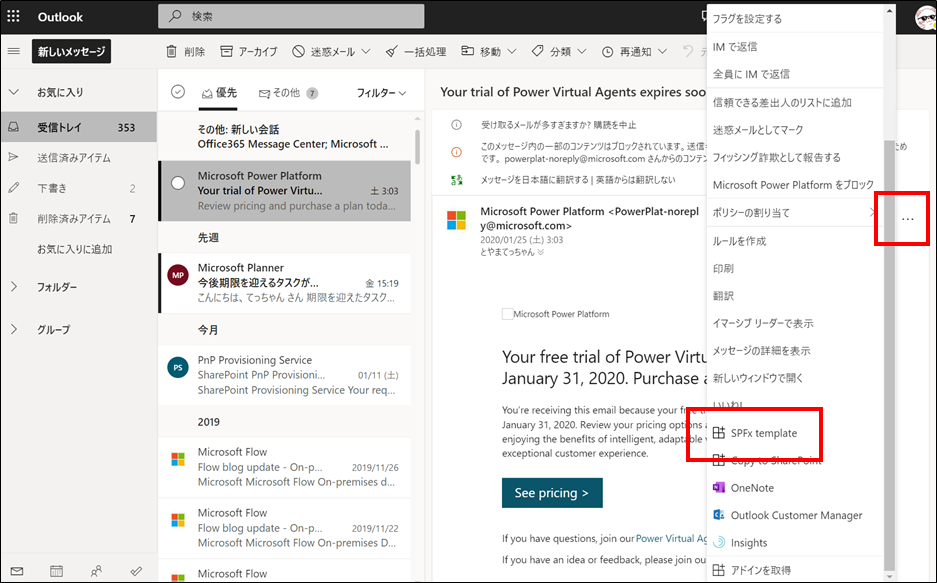Select イマーシブ リーダーで表示 menu item
Viewport: 937px width, 583px height.
(x=795, y=323)
